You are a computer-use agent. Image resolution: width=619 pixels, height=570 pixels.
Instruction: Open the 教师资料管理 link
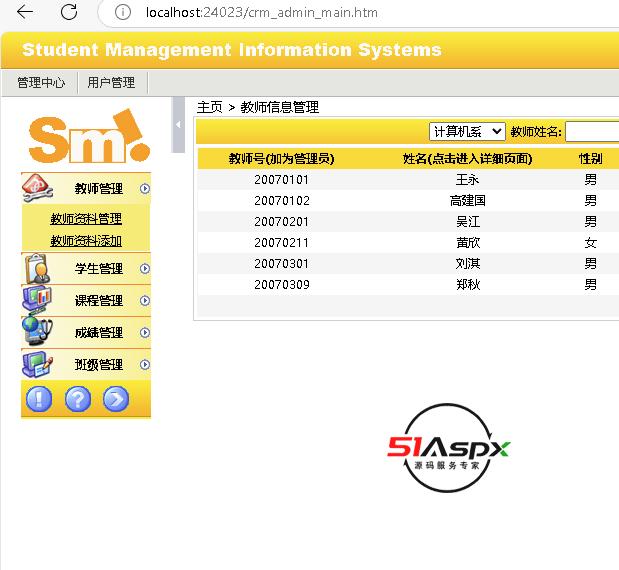(86, 219)
